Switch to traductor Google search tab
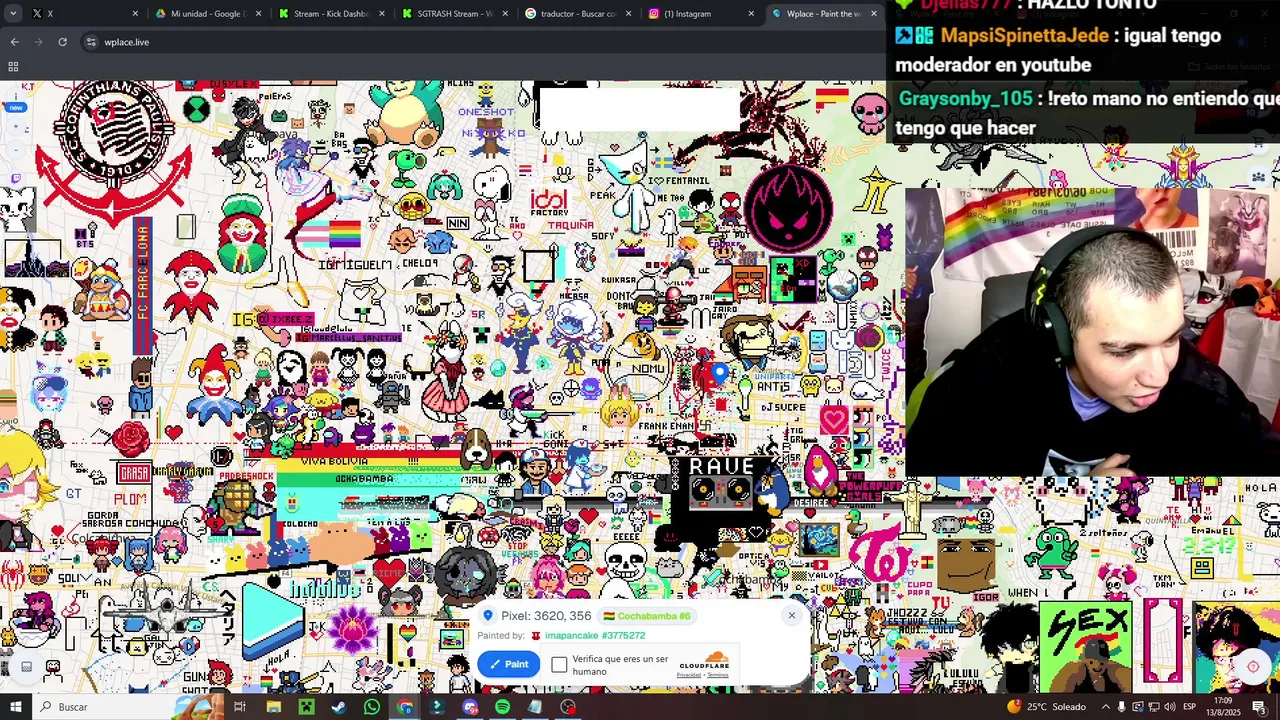This screenshot has height=720, width=1280. coord(577,14)
